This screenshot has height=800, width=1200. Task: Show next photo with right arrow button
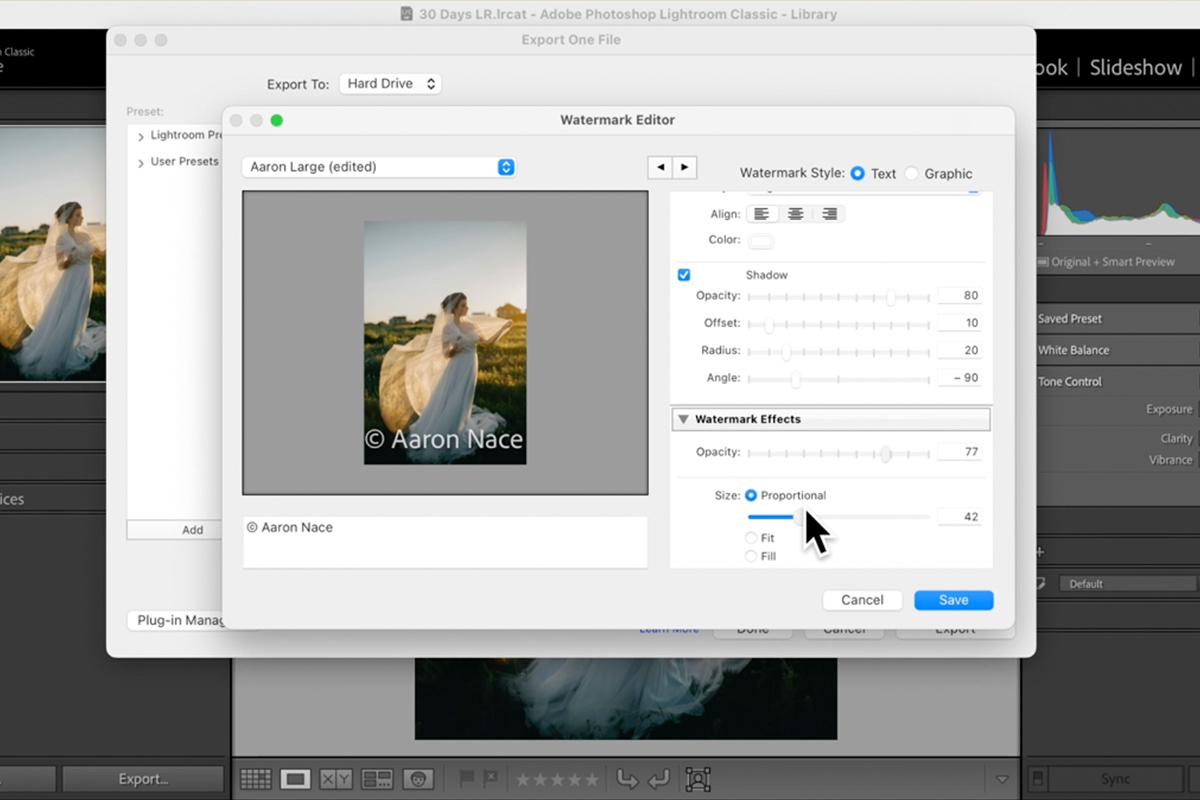(x=685, y=168)
